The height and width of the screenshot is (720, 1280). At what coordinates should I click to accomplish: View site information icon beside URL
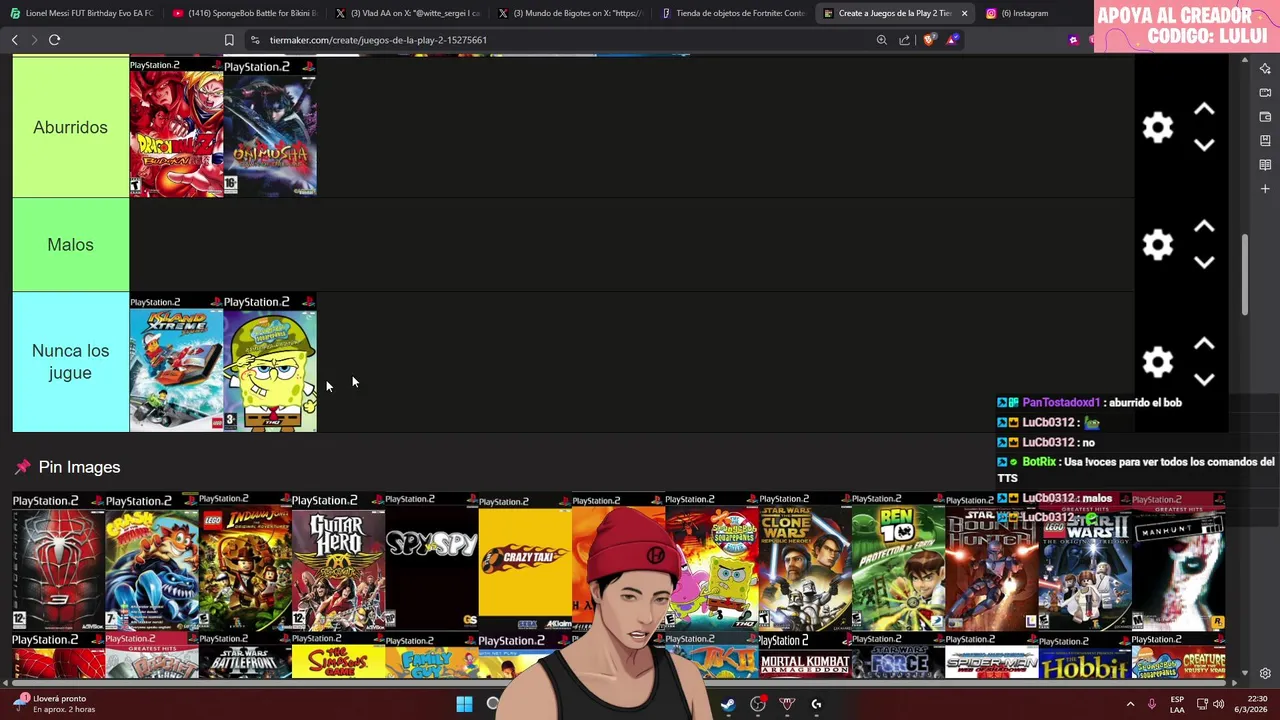(x=255, y=40)
